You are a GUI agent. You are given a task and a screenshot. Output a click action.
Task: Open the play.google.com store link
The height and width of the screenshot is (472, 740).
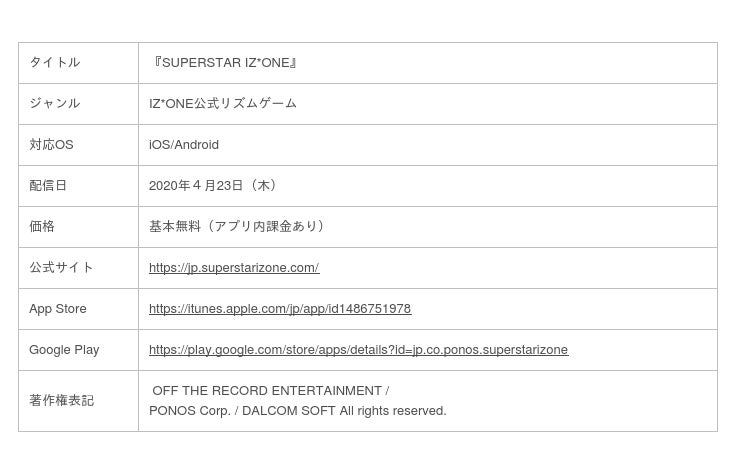coord(358,350)
